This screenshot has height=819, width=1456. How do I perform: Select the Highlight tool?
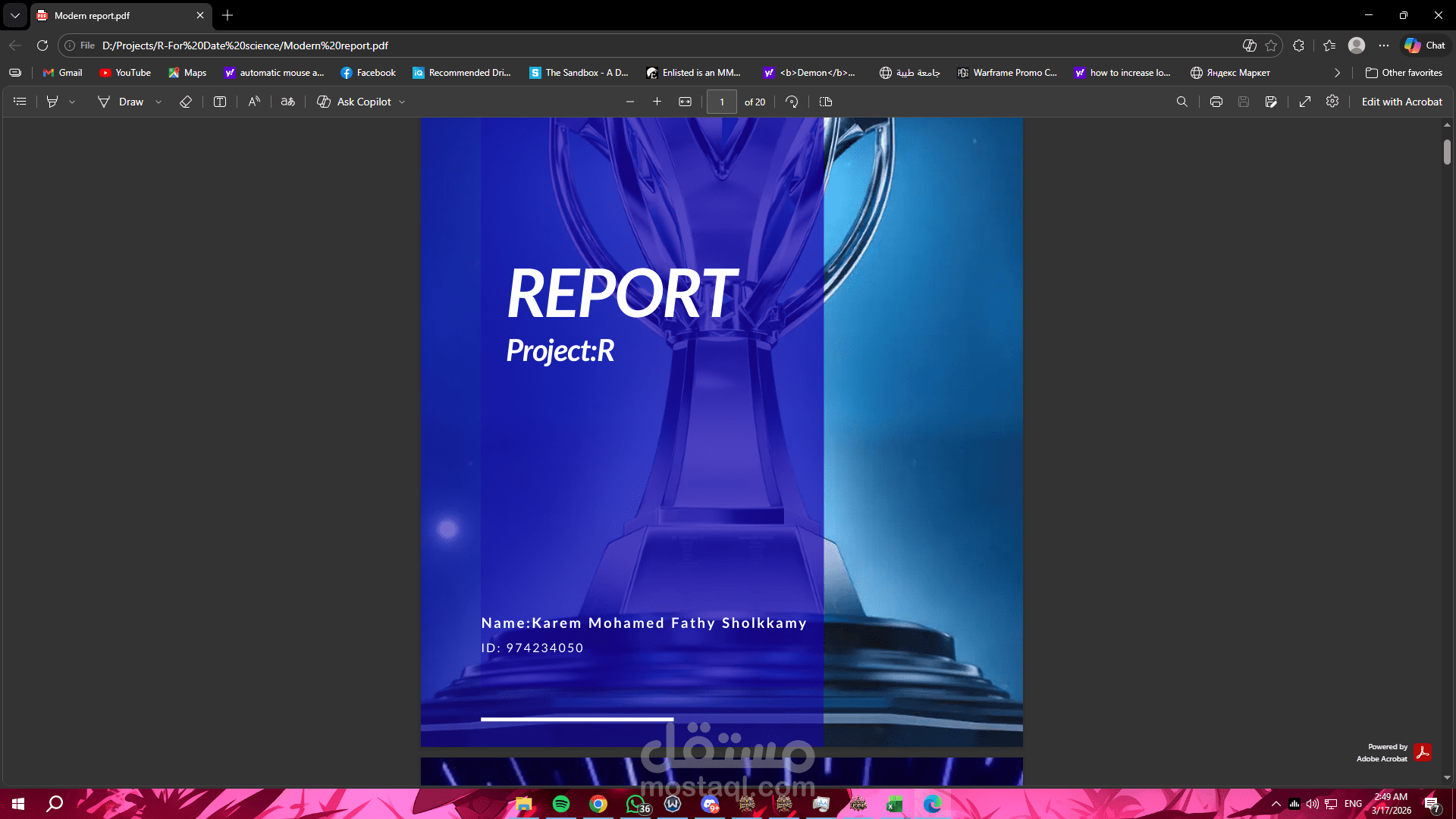click(52, 101)
